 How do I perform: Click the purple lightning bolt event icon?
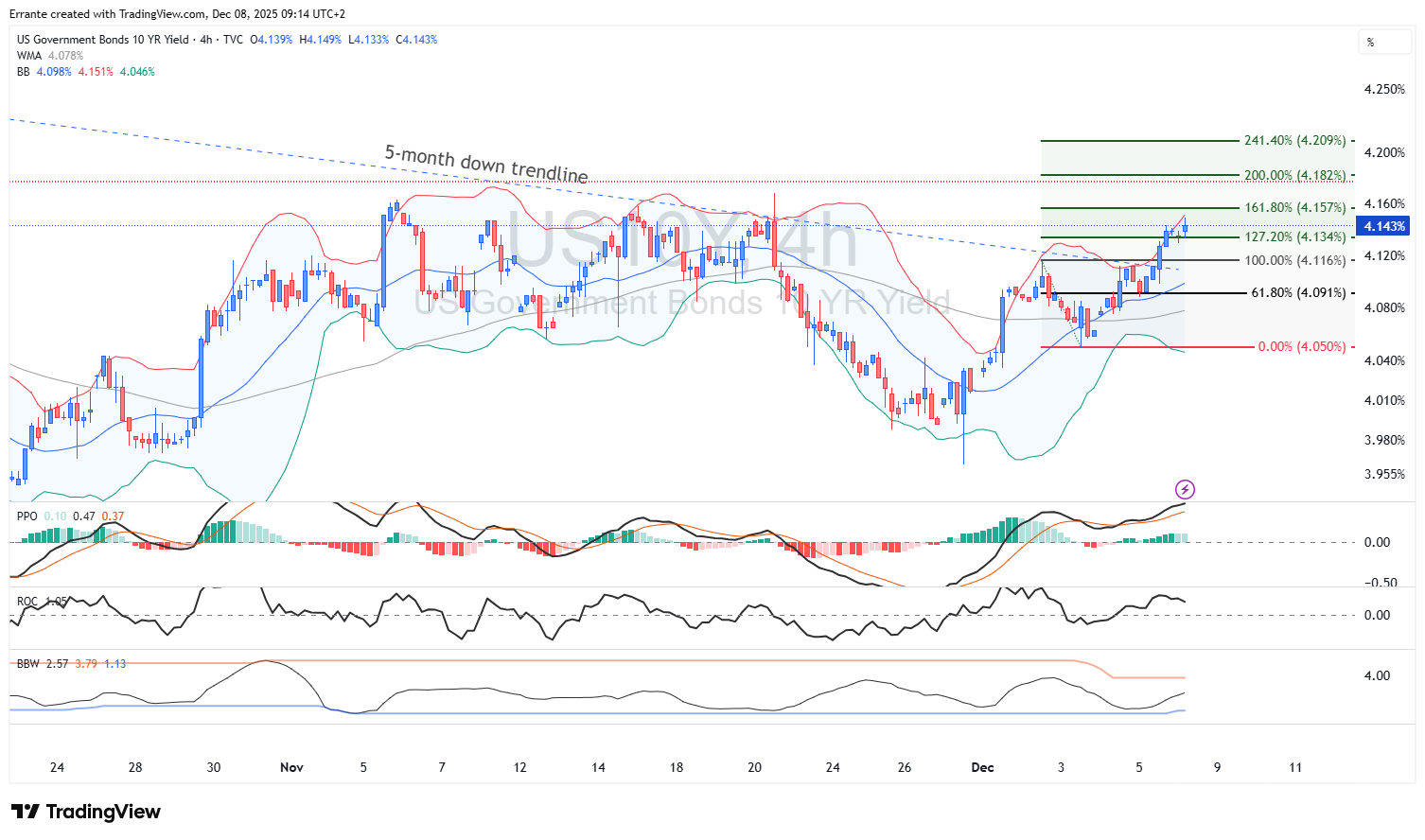[1185, 489]
